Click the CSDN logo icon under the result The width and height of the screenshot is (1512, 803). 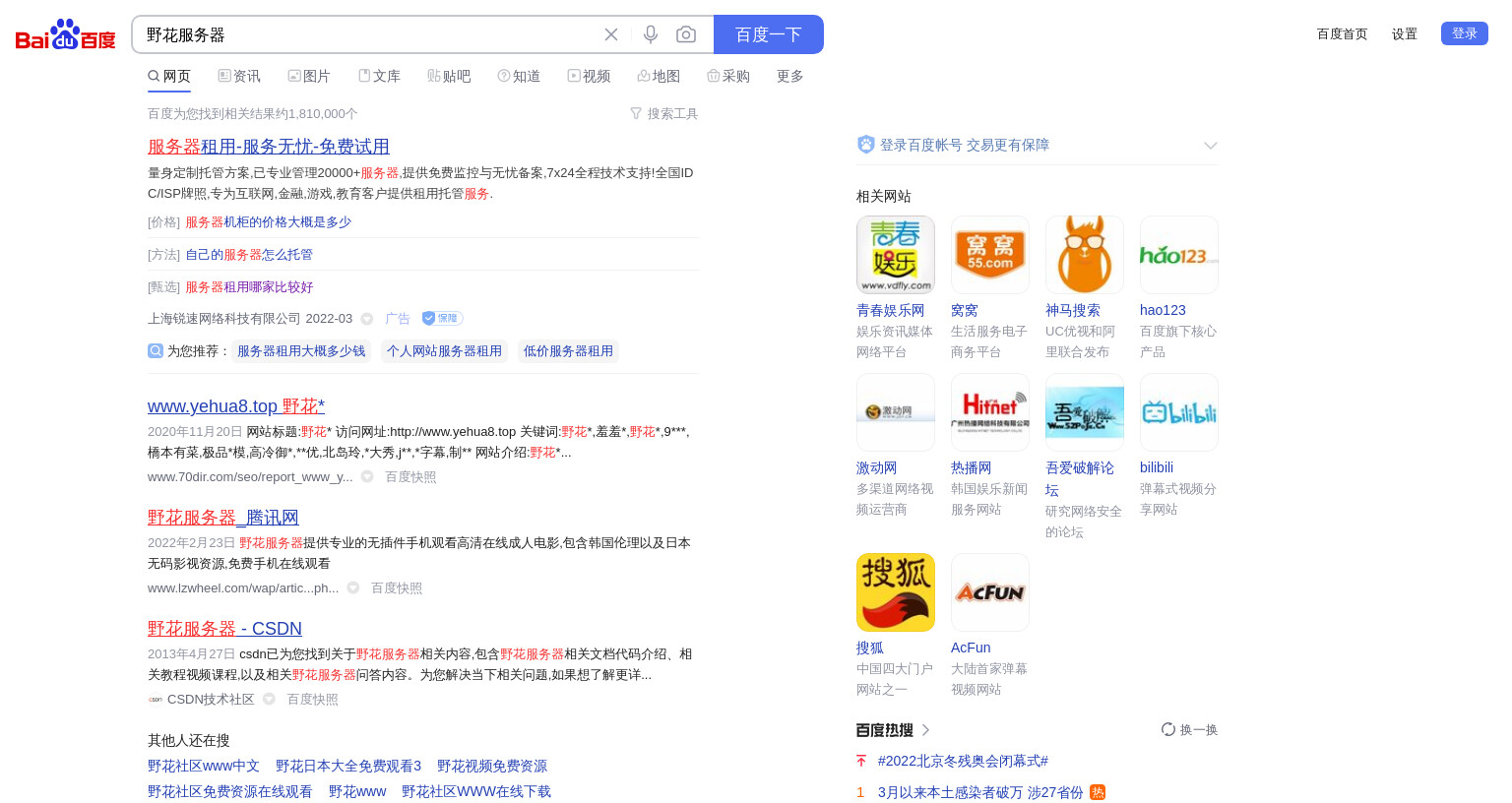click(x=156, y=700)
